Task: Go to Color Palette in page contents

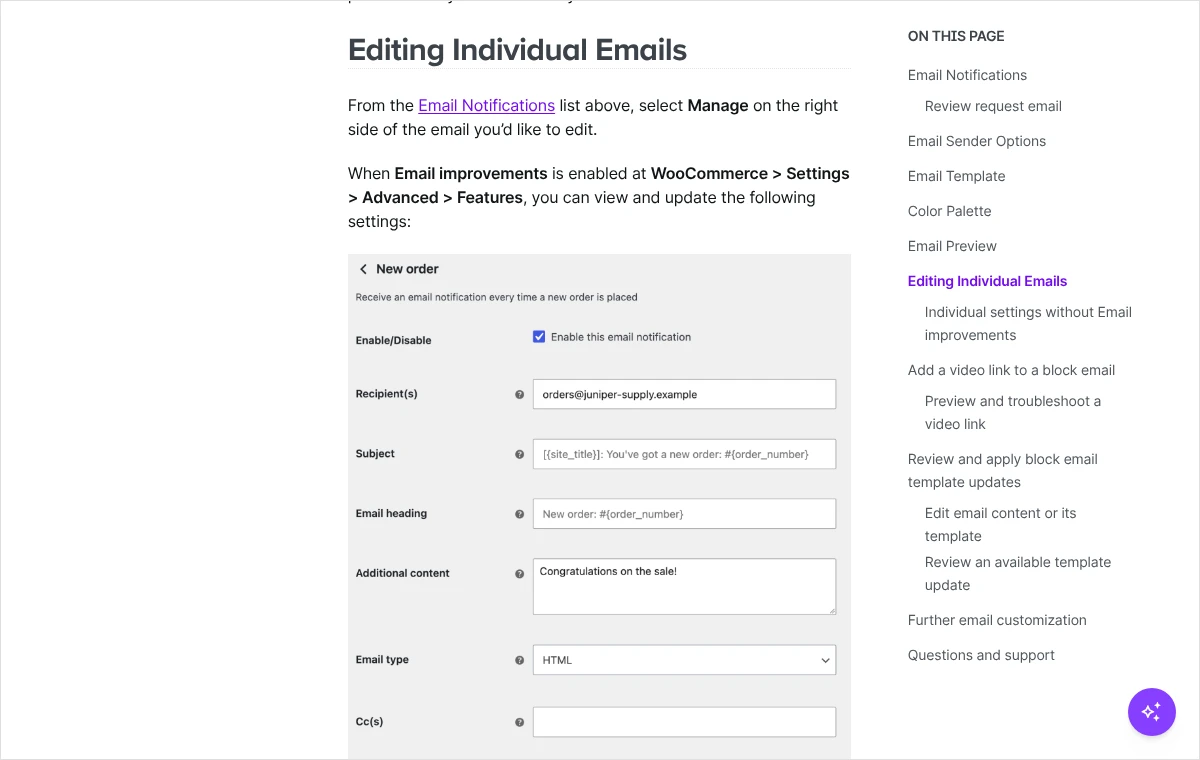Action: 950,211
